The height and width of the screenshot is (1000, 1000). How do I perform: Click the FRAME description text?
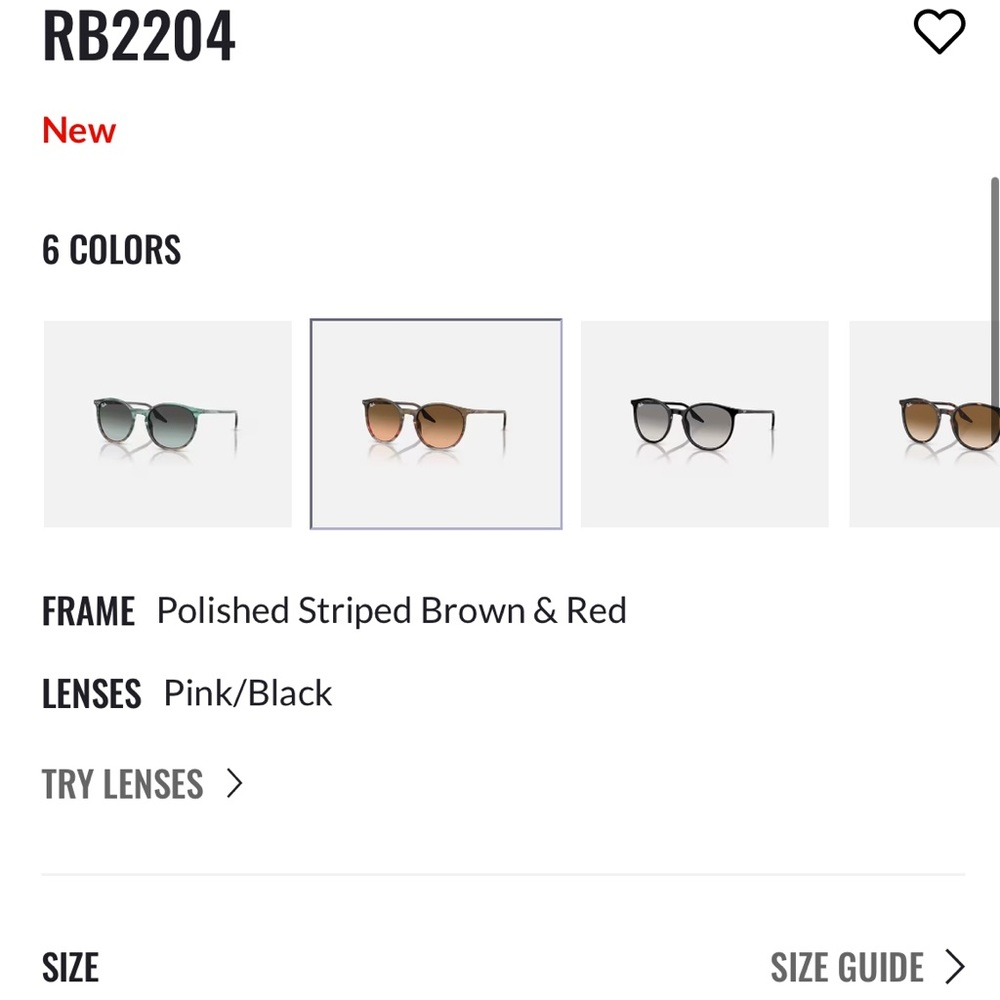(392, 610)
